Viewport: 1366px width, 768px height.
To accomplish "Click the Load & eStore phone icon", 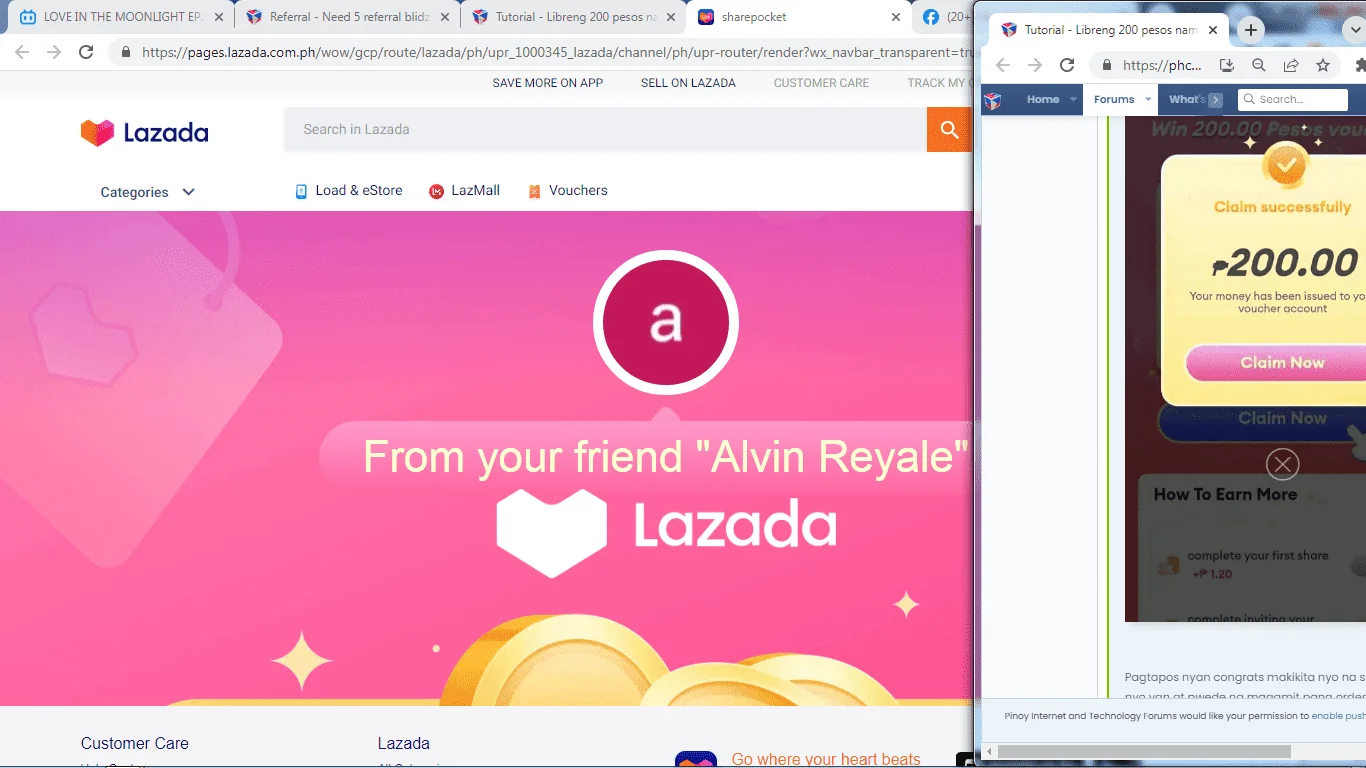I will [301, 191].
